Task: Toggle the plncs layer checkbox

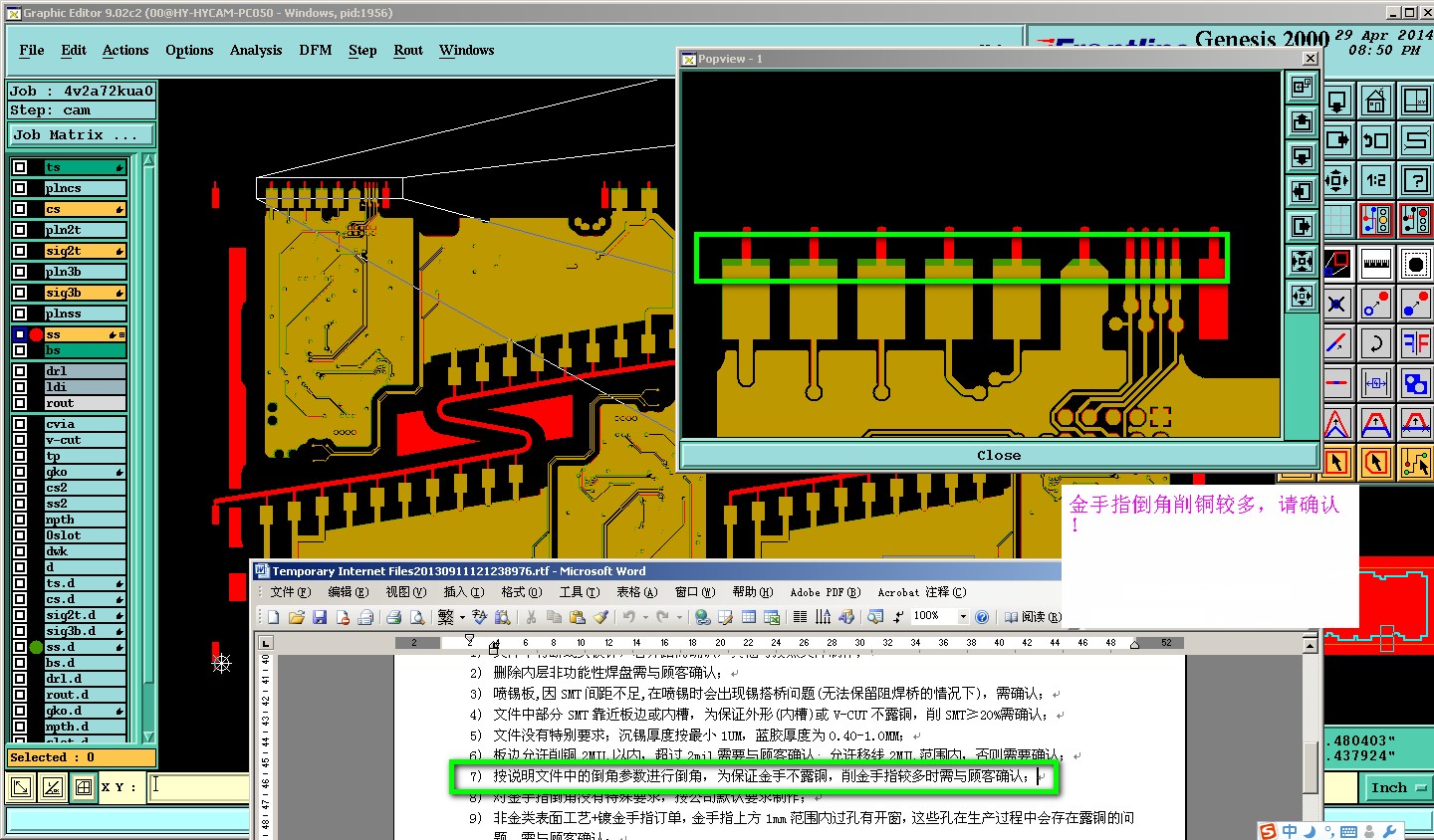Action: click(x=20, y=188)
